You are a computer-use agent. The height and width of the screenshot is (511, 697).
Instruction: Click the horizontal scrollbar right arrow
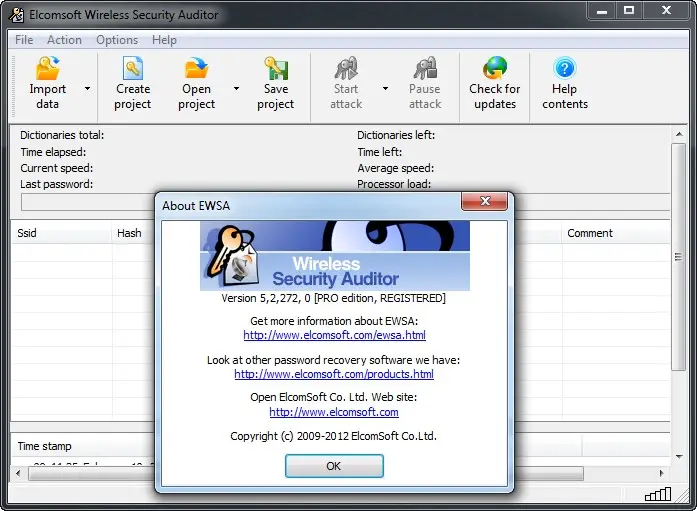pos(661,473)
